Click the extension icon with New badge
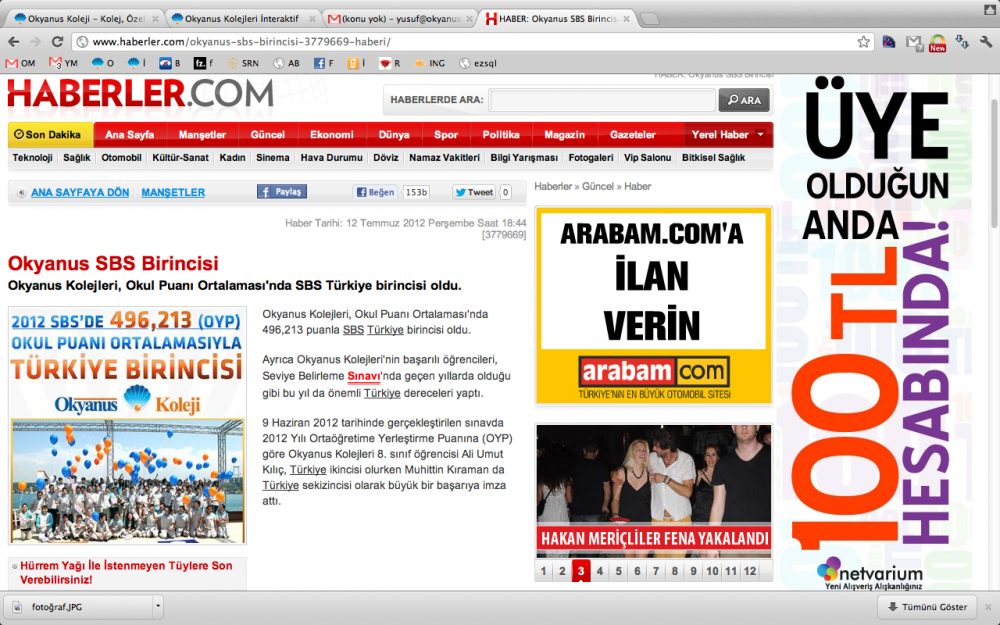The width and height of the screenshot is (1000, 625). 938,43
